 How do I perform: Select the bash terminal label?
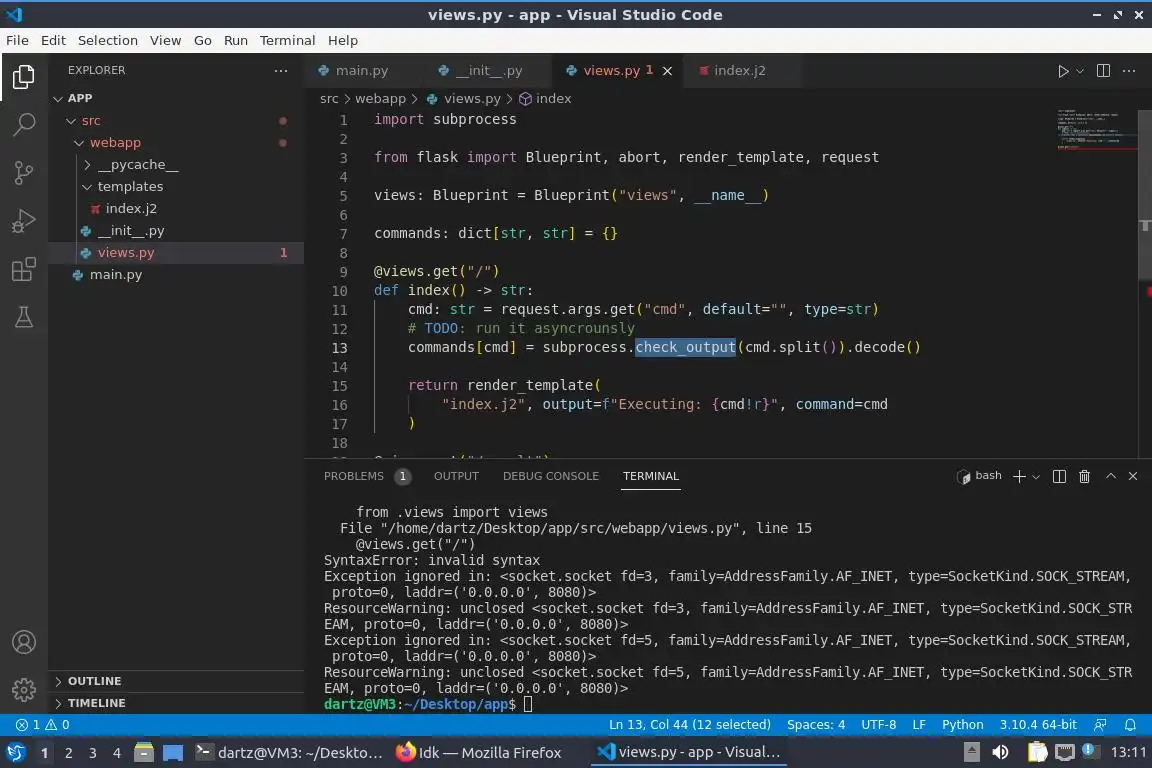click(x=979, y=476)
